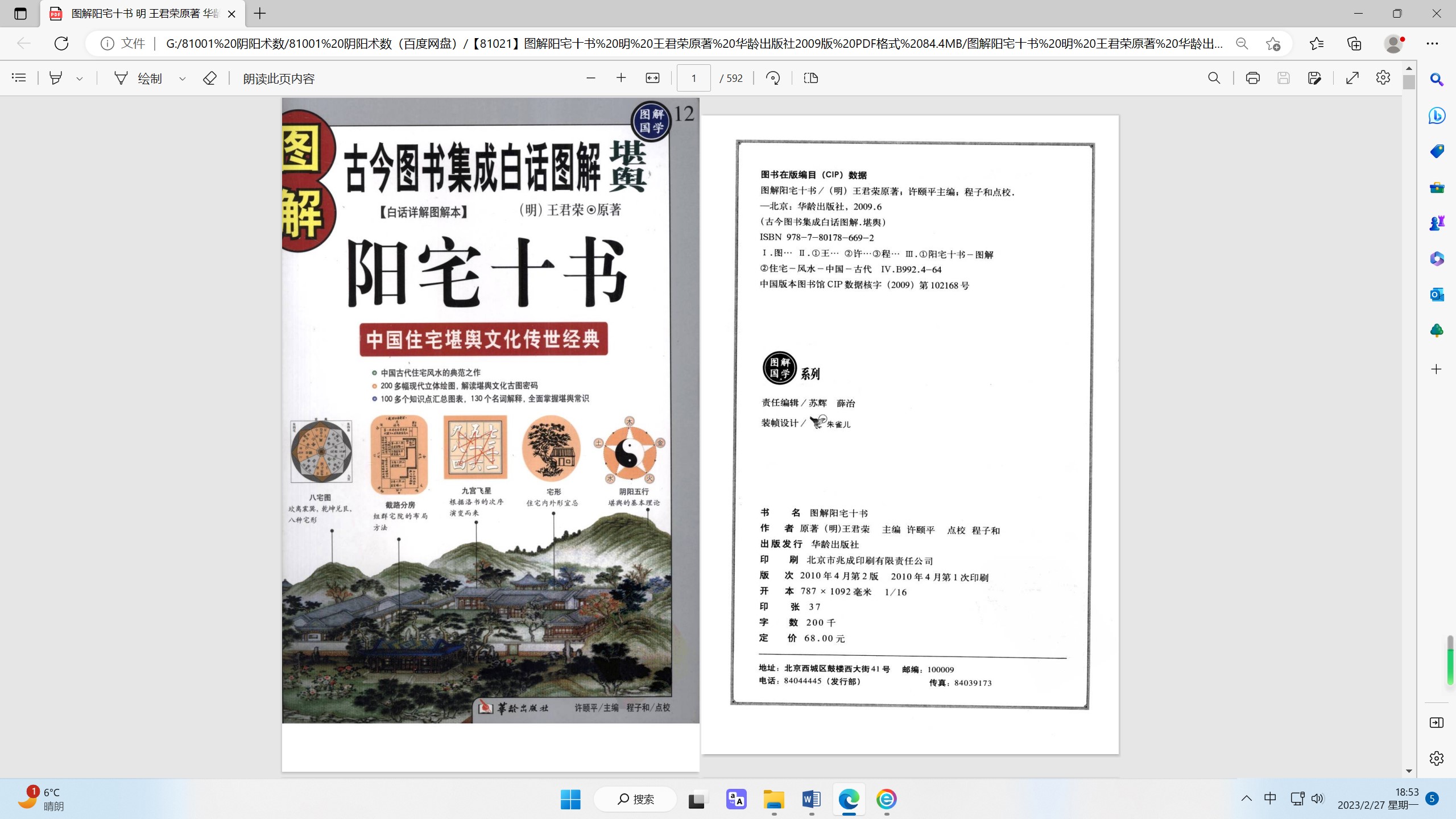Screen dimensions: 1456x819
Task: Hide the sidebar
Action: tap(1437, 722)
